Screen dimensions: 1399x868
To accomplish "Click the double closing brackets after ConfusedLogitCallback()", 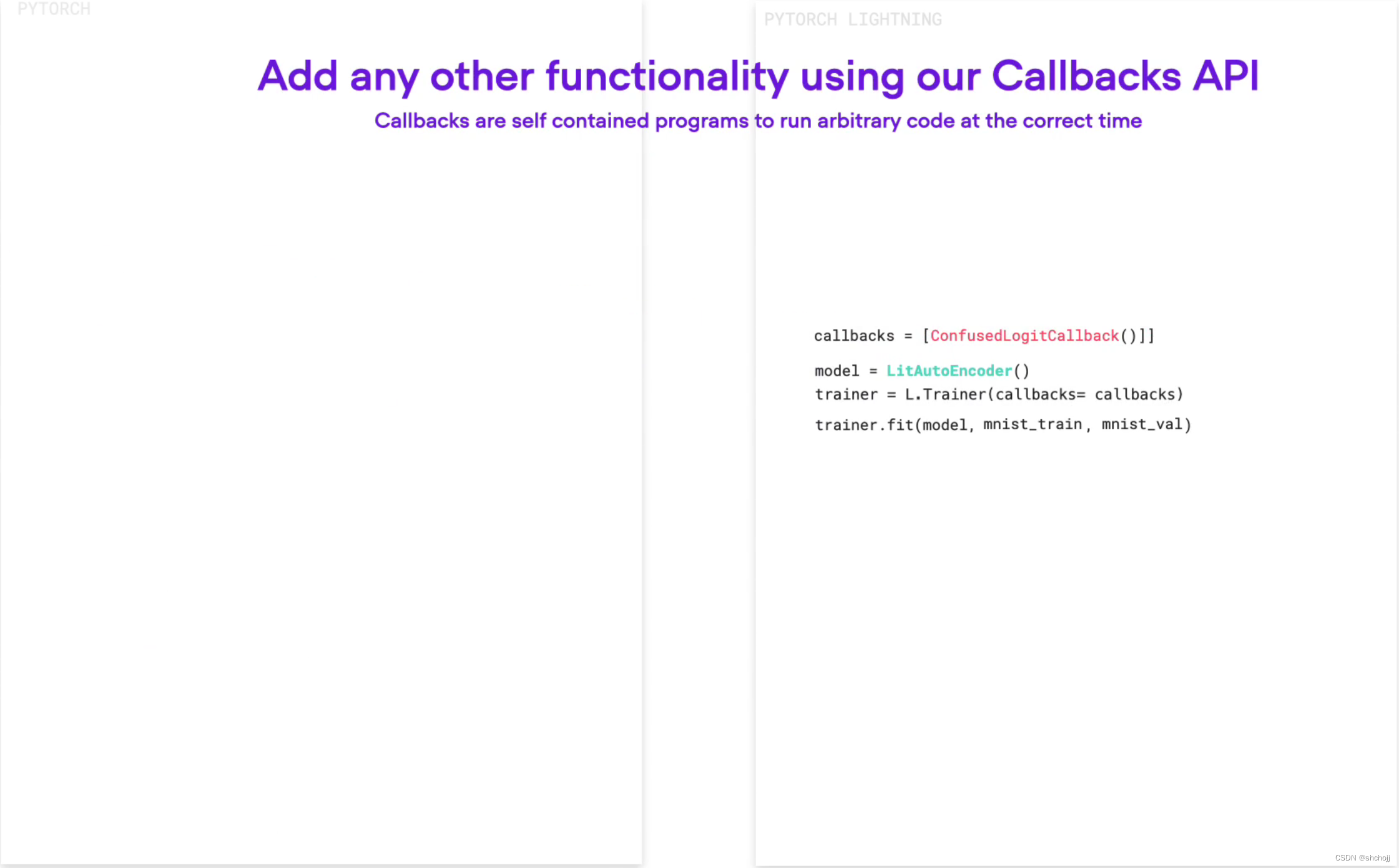I will (x=1147, y=336).
